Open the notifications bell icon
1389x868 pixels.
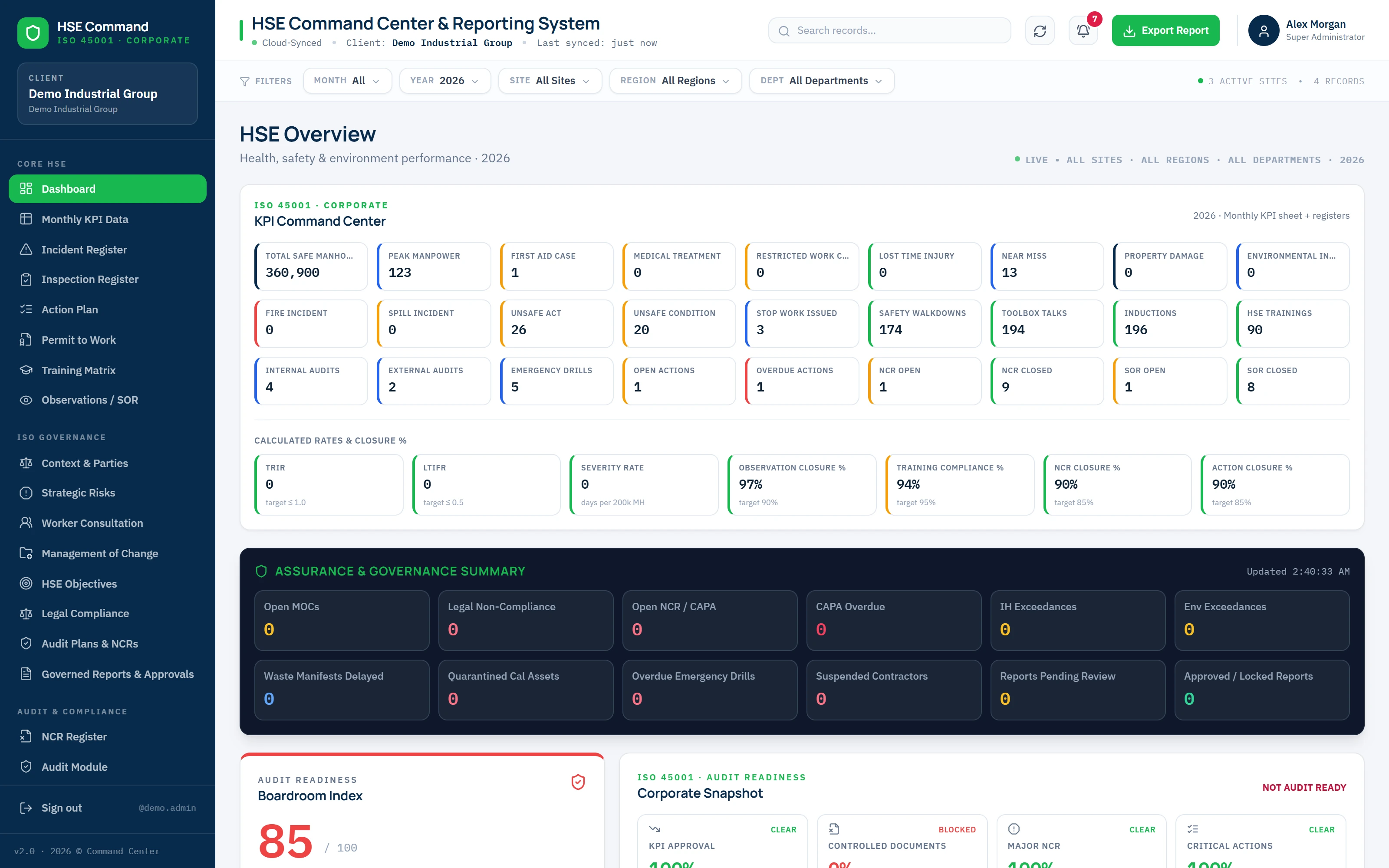(1083, 30)
